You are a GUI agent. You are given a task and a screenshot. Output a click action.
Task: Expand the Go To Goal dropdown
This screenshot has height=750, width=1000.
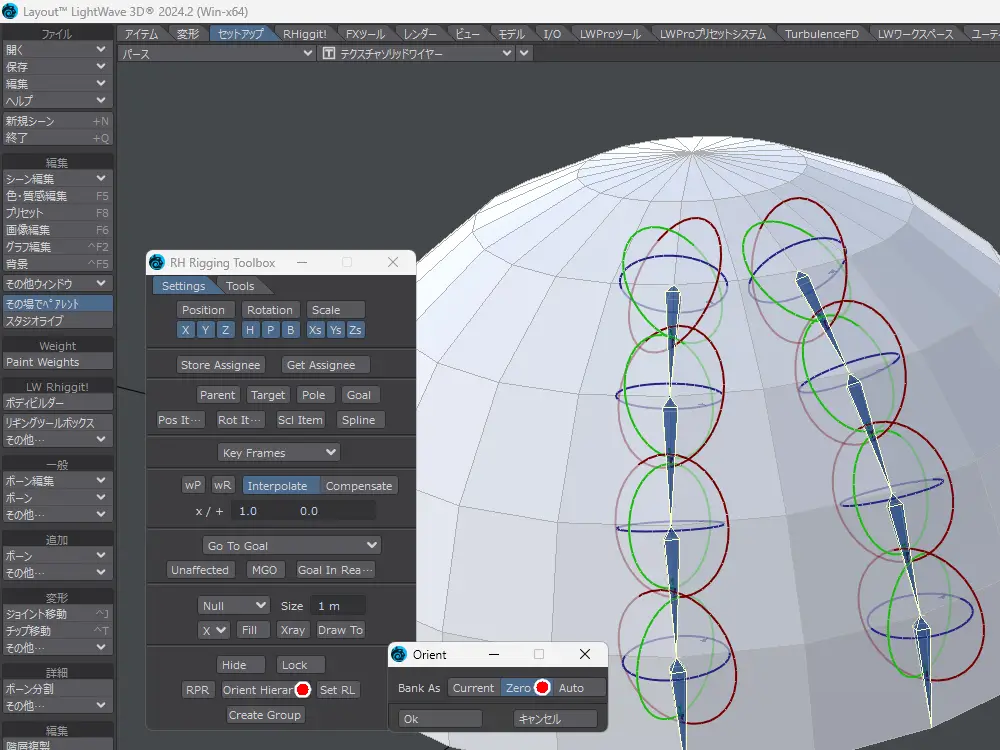pos(291,546)
